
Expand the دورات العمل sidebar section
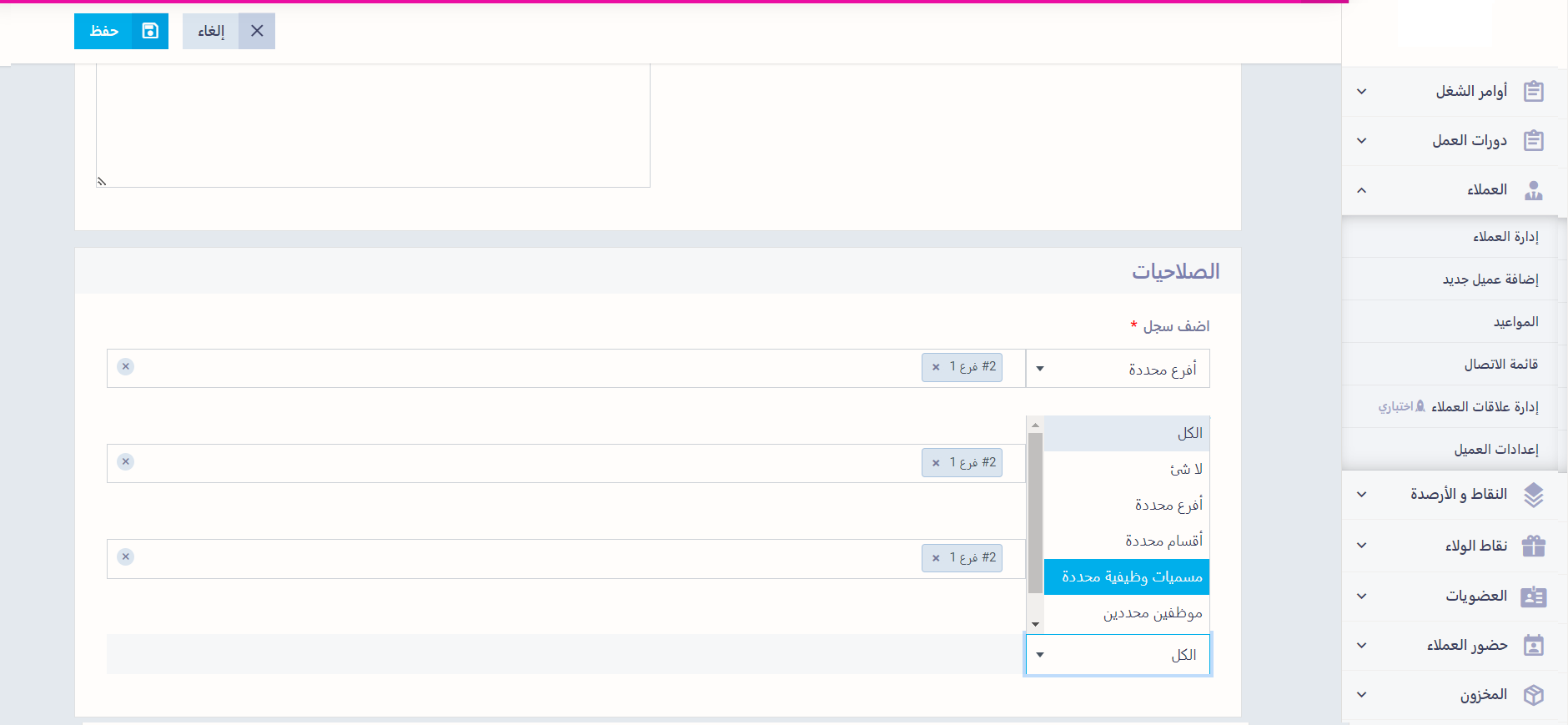pyautogui.click(x=1361, y=141)
